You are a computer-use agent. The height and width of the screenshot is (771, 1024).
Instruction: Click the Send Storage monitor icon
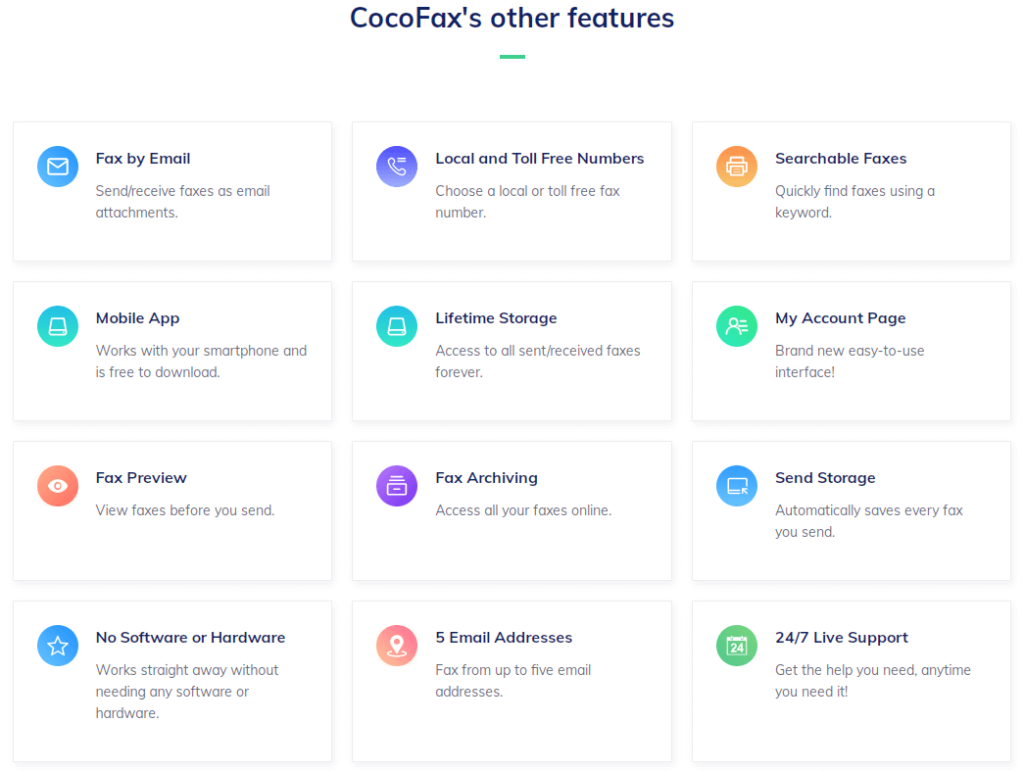(x=736, y=486)
